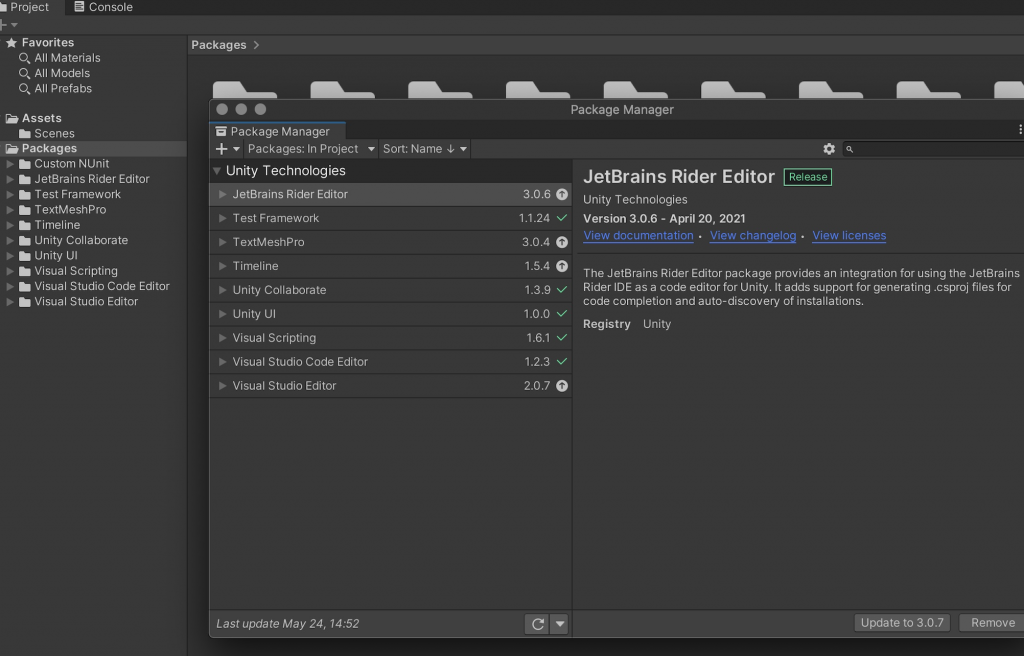Viewport: 1024px width, 656px height.
Task: Open the dropdown arrow next to refresh button
Action: (x=560, y=624)
